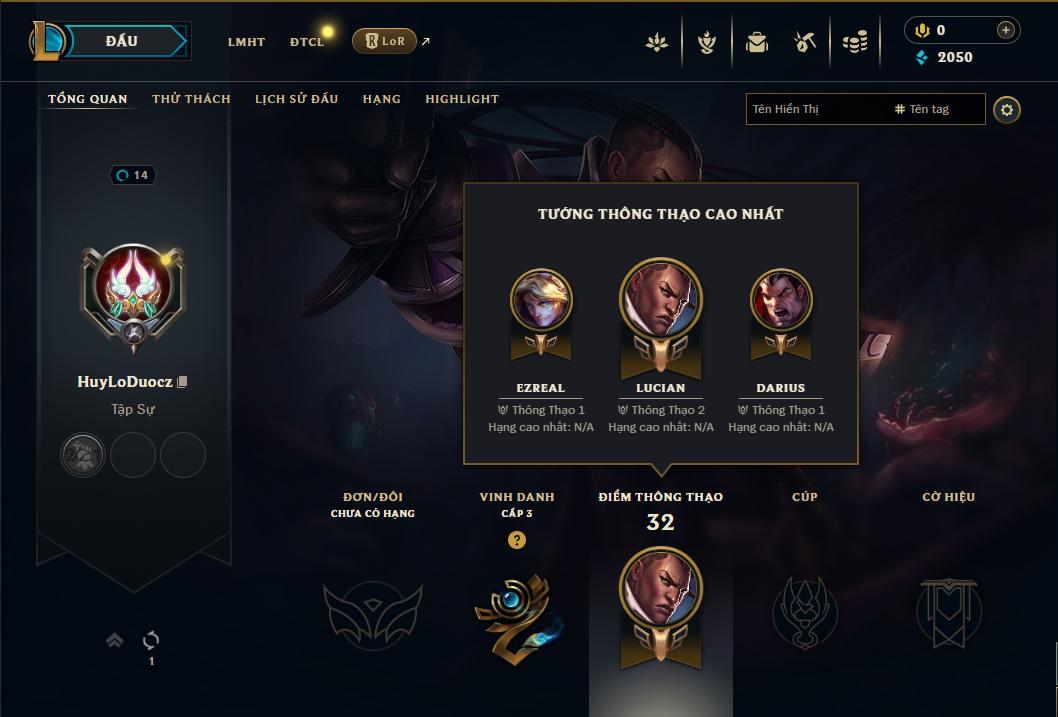The height and width of the screenshot is (717, 1058).
Task: Select the Lucian champion mastery portrait in the popup
Action: (661, 298)
